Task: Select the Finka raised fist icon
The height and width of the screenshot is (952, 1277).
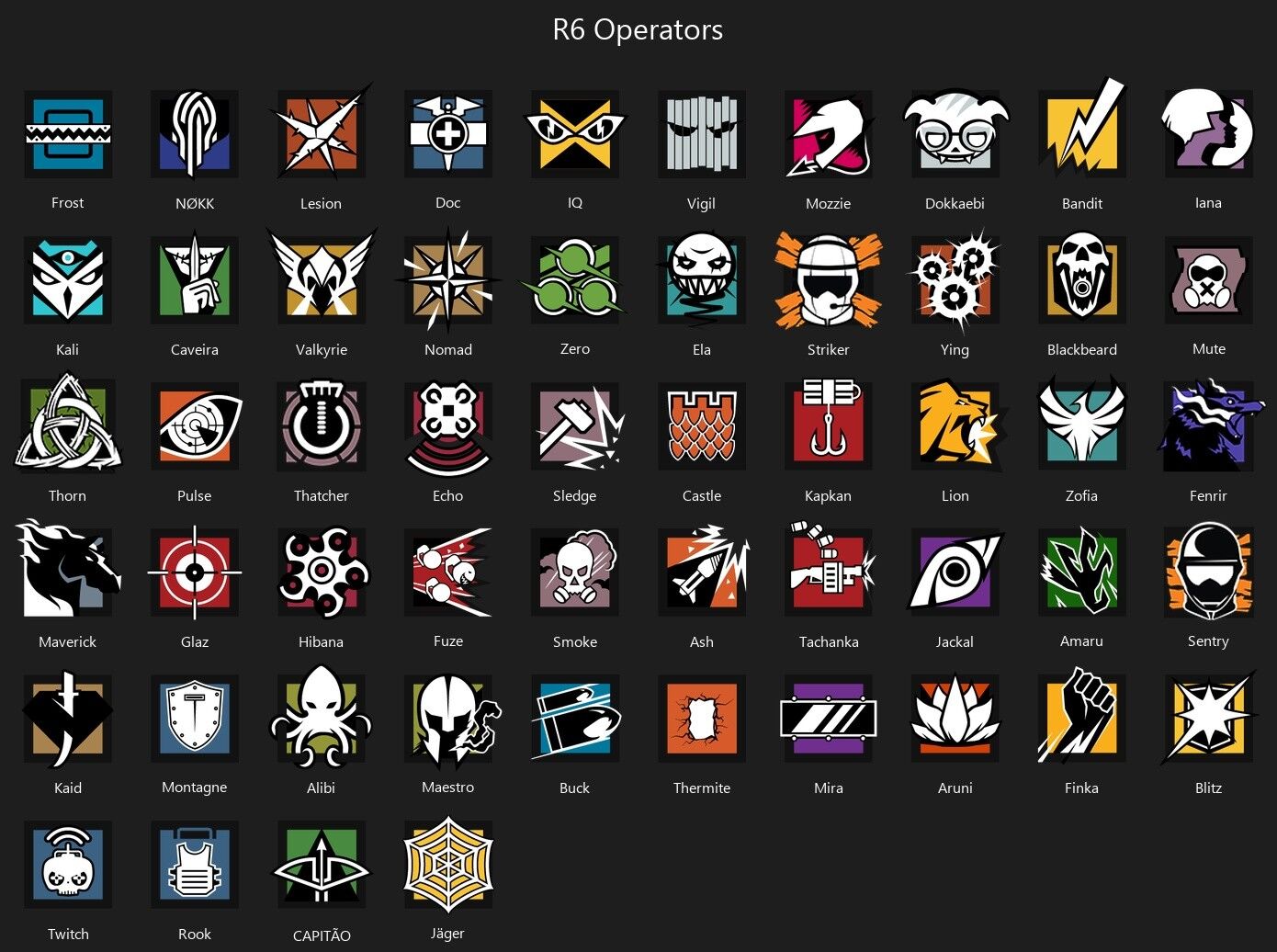Action: point(1082,717)
